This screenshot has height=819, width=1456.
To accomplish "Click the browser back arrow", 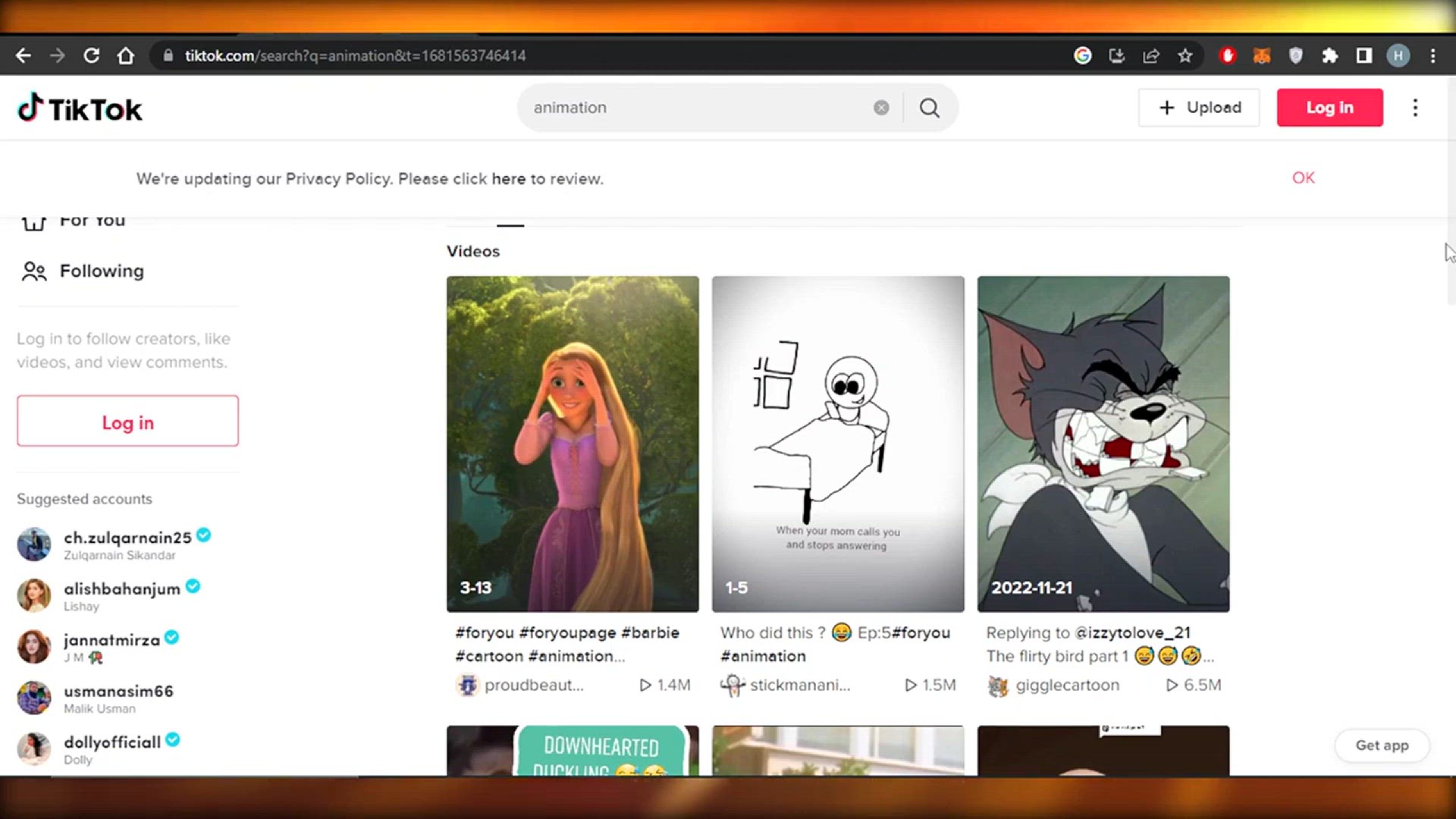I will (x=24, y=55).
